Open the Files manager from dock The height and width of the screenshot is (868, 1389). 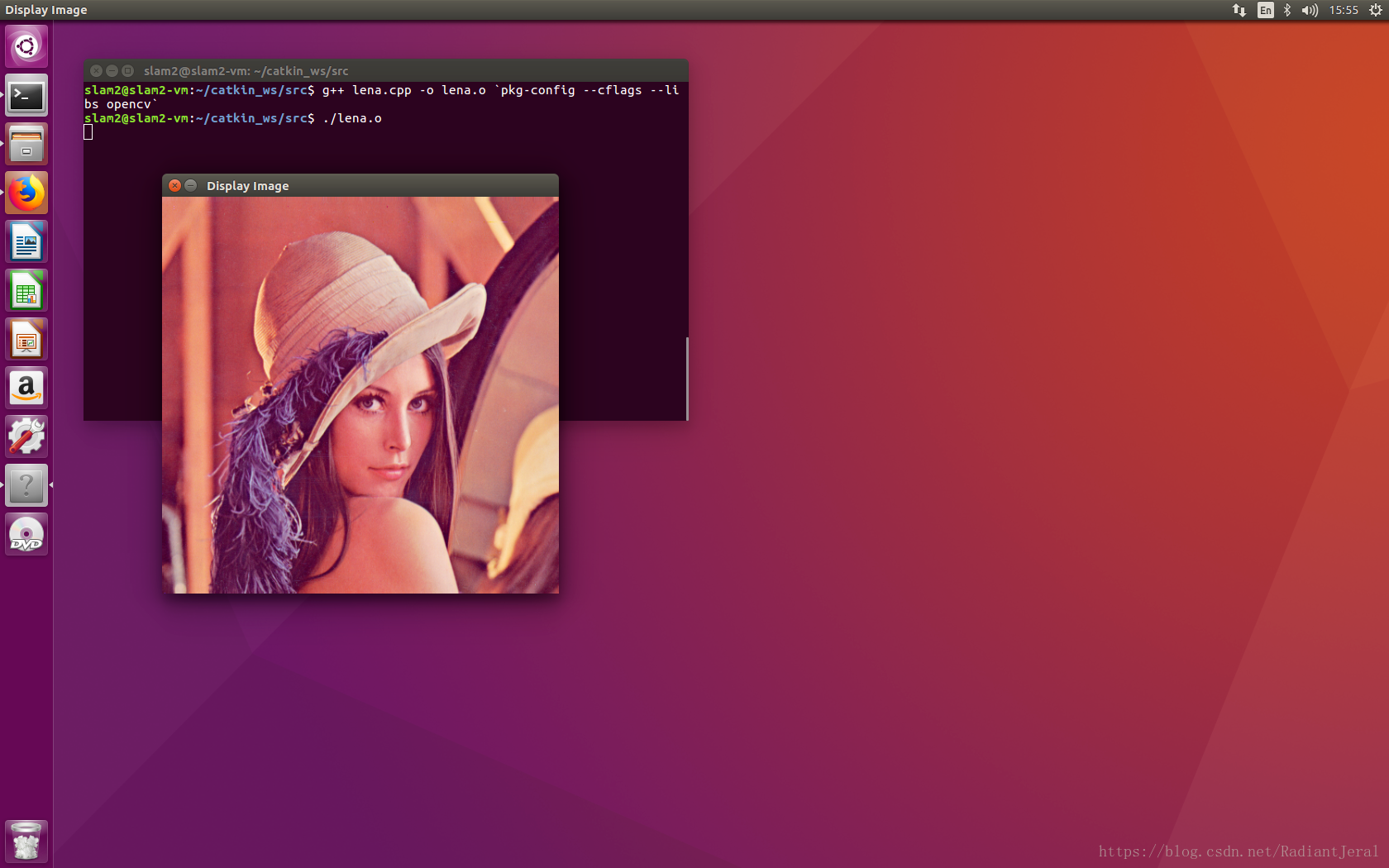(x=26, y=144)
